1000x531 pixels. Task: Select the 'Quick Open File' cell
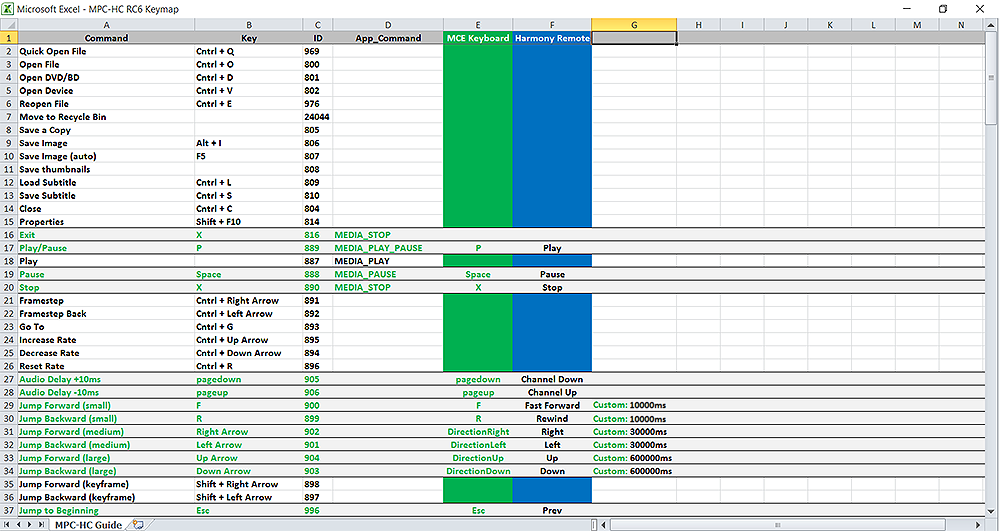pyautogui.click(x=106, y=52)
